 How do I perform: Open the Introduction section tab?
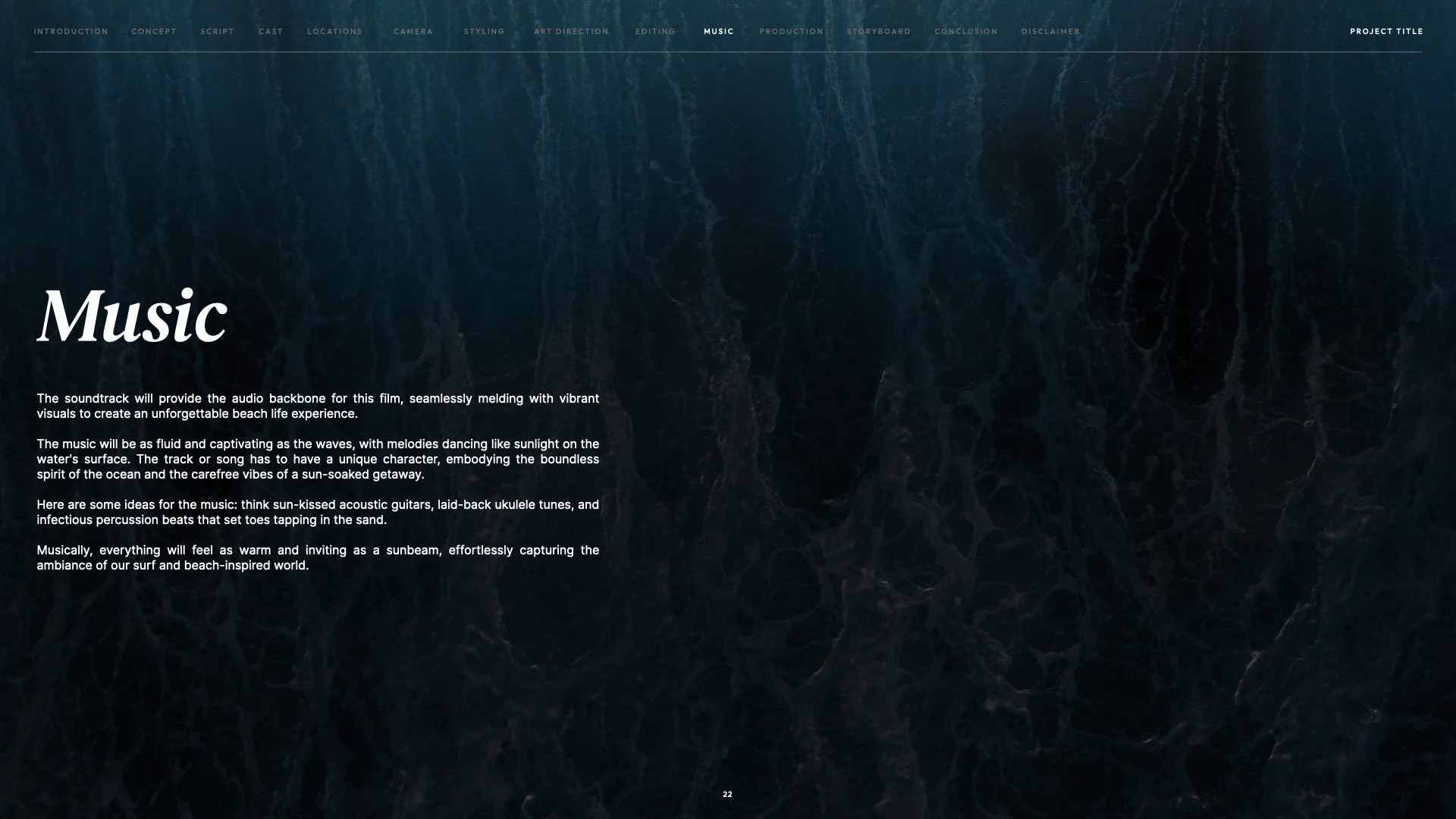[x=71, y=32]
